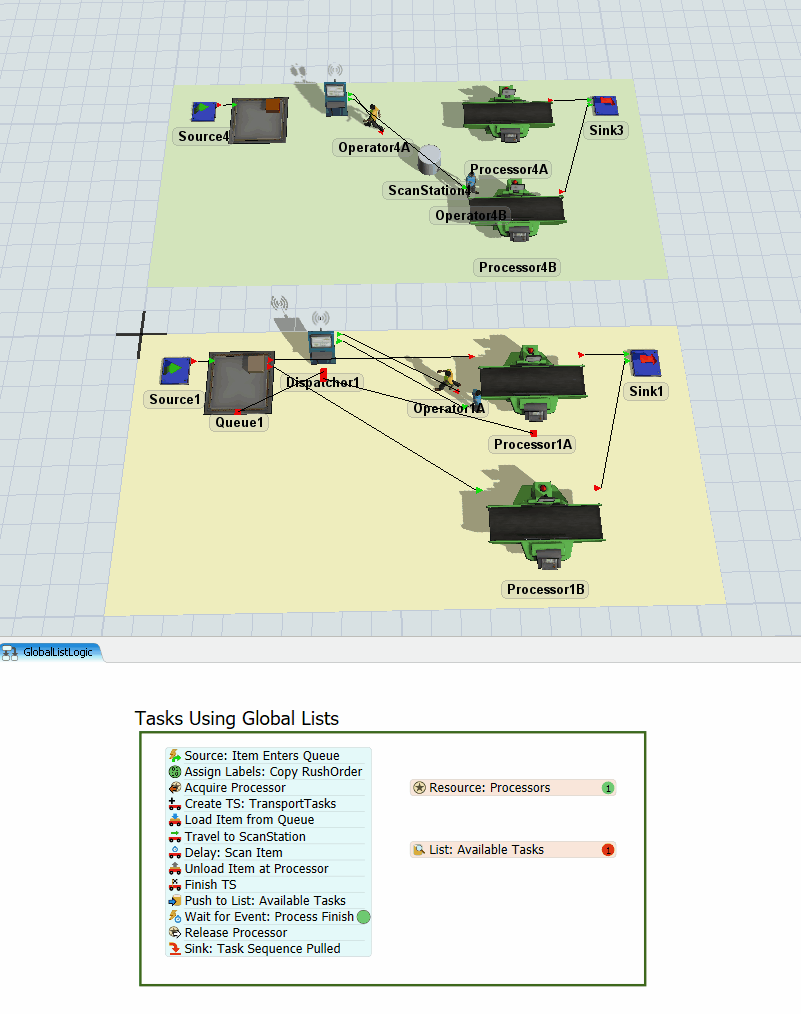The height and width of the screenshot is (1014, 801).
Task: Open the GlobalListLogic tab
Action: click(x=56, y=652)
